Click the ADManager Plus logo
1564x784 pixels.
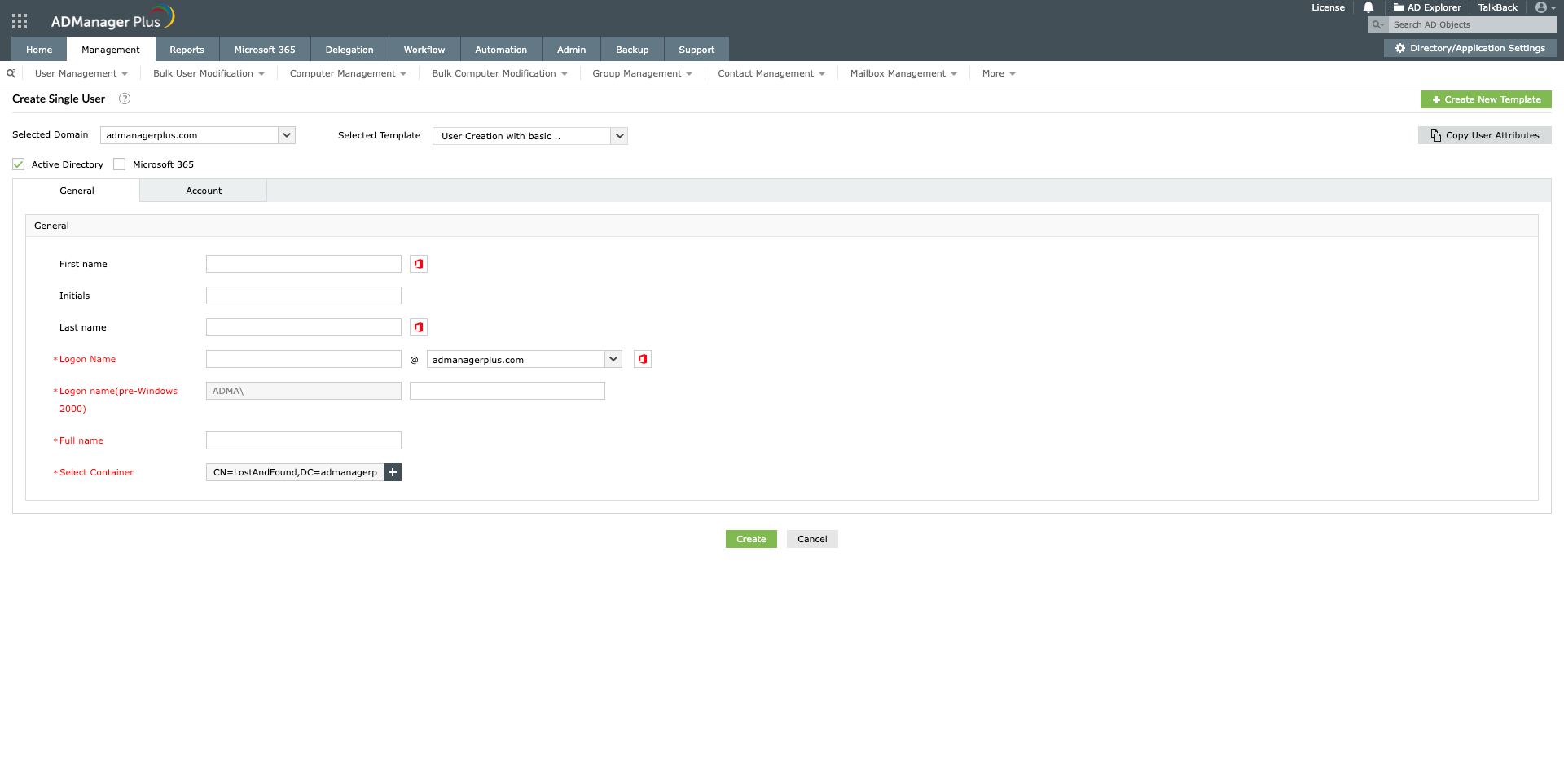tap(112, 19)
